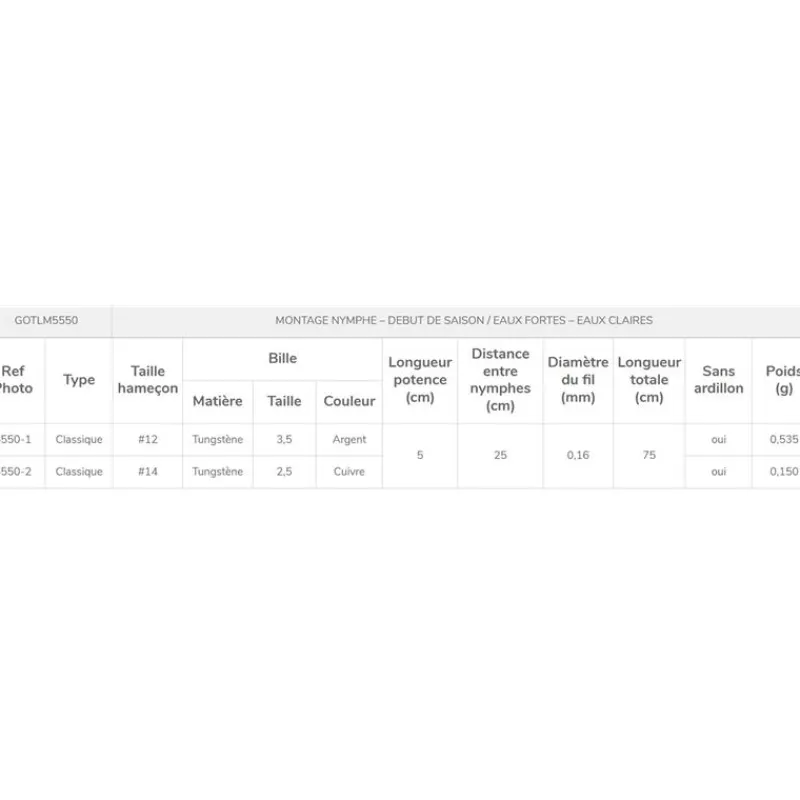Click the 75 total length cell
800x800 pixels.
click(649, 455)
